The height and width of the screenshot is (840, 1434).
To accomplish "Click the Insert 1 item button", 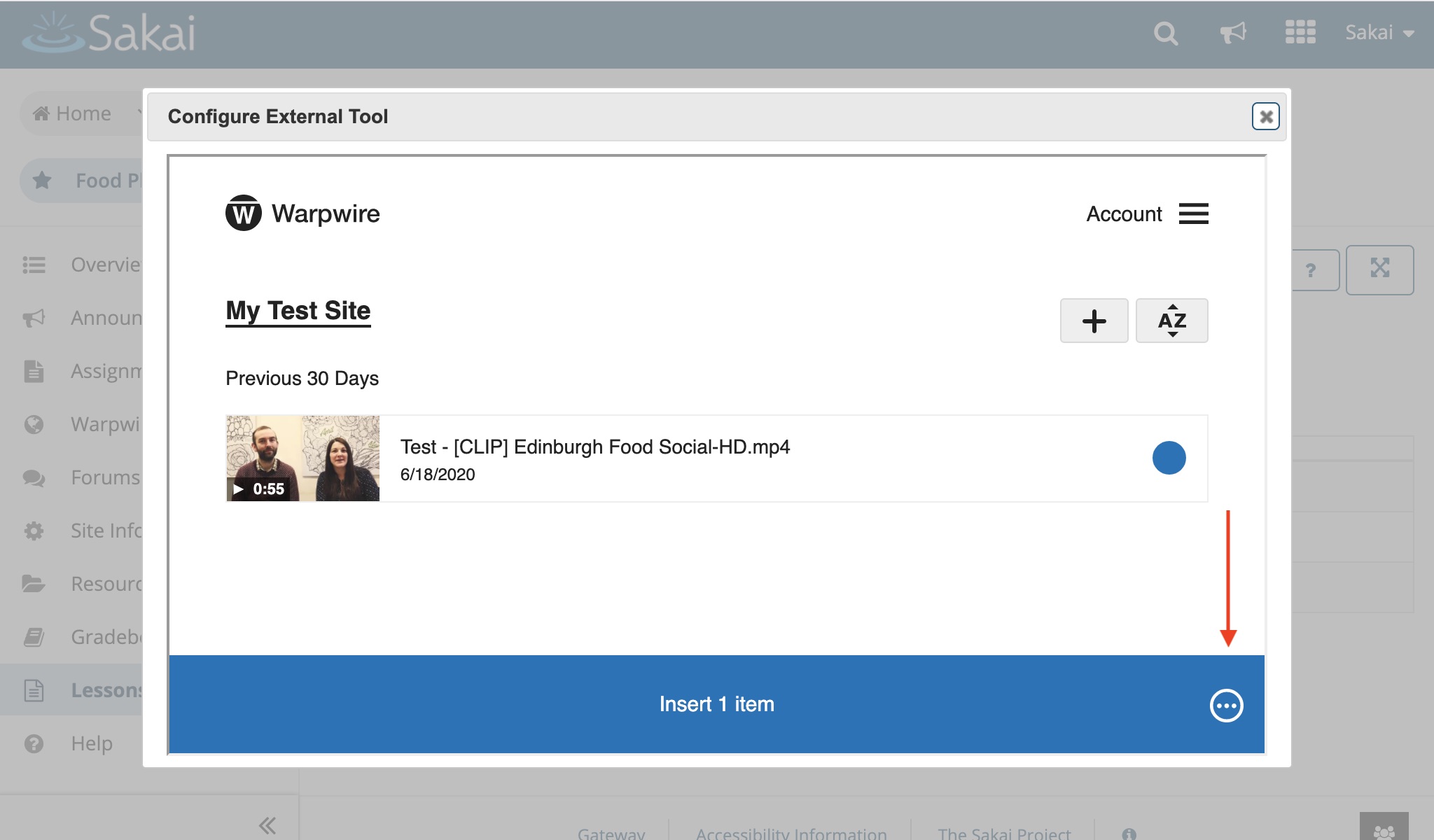I will (x=716, y=704).
